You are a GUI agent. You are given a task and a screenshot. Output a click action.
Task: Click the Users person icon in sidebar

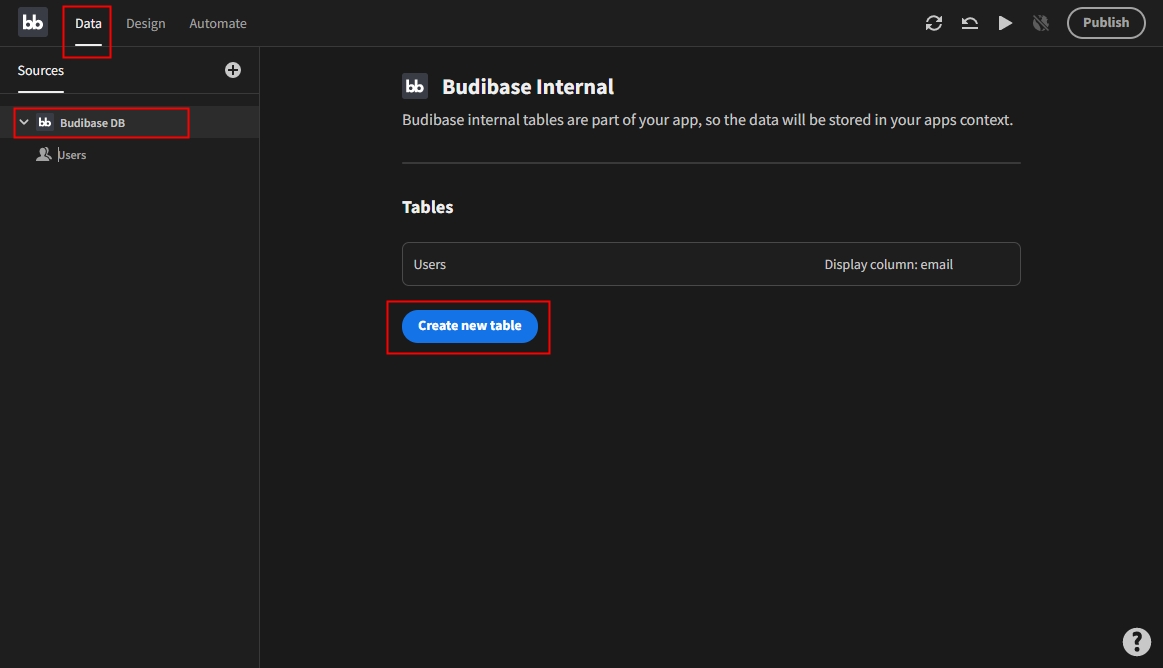click(43, 155)
